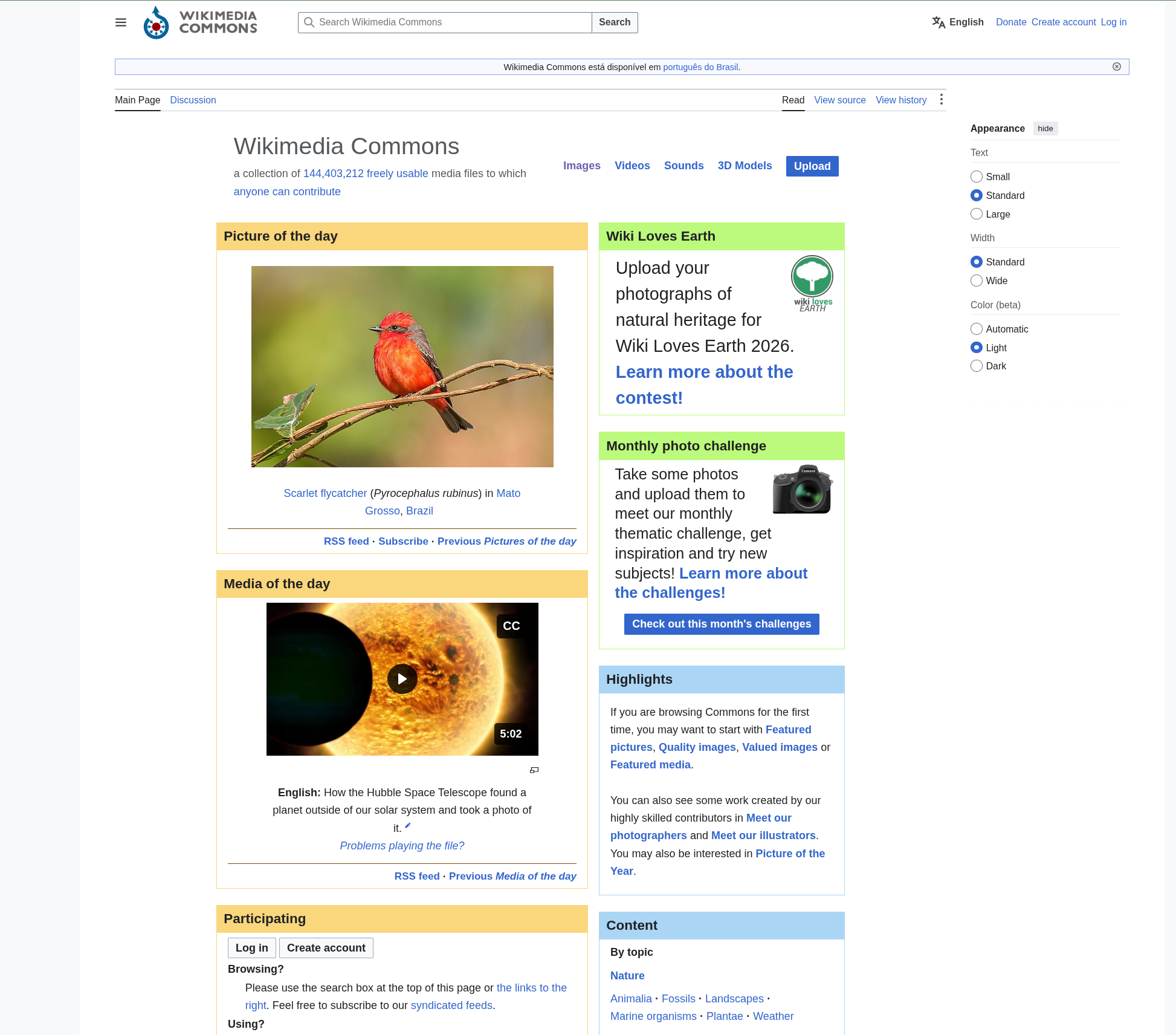Open the Valued images link
Screen dimensions: 1176x1035
(x=780, y=747)
